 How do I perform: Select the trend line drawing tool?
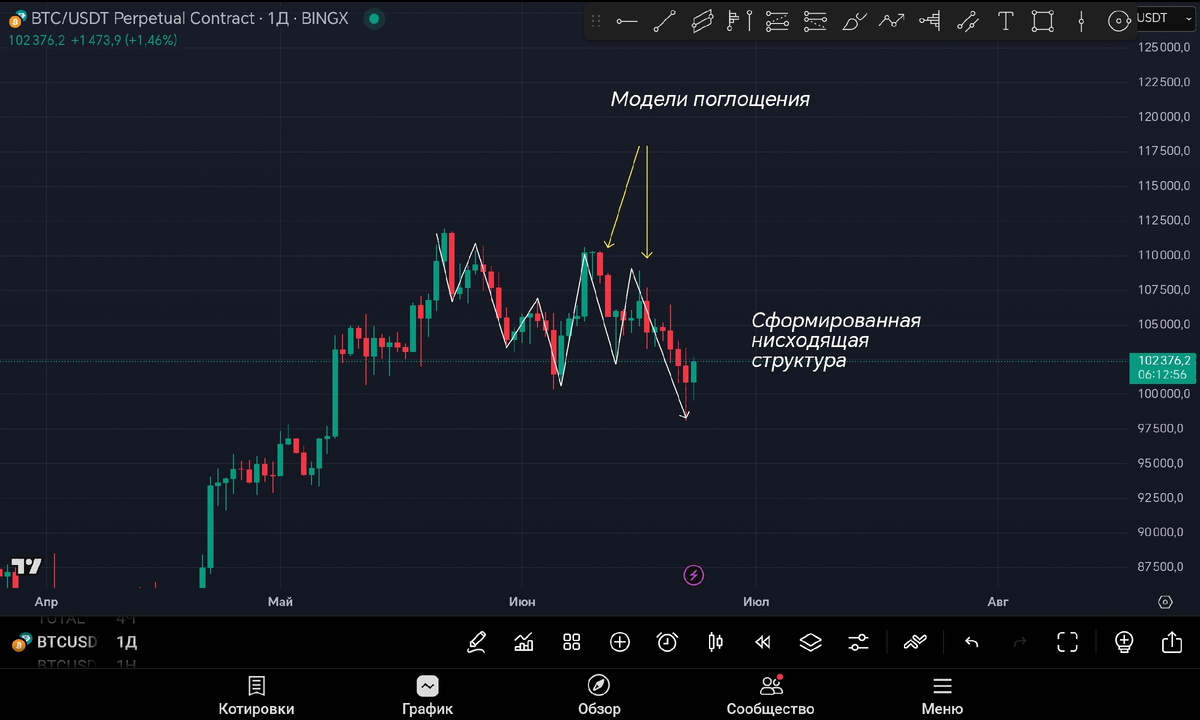pos(665,21)
